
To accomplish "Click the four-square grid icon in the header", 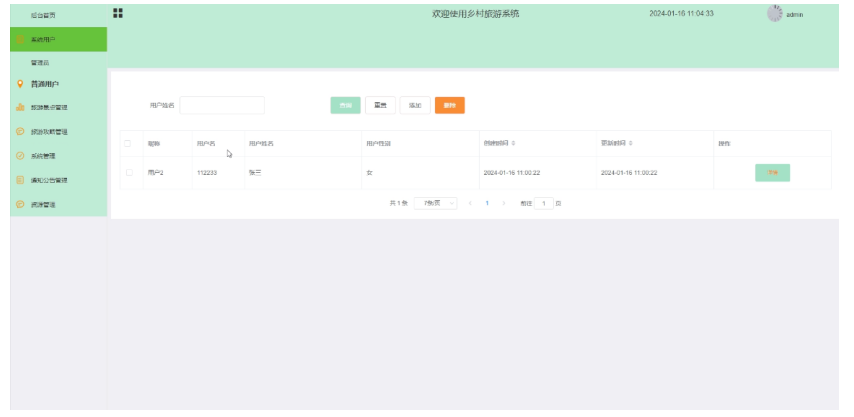I will pos(118,13).
